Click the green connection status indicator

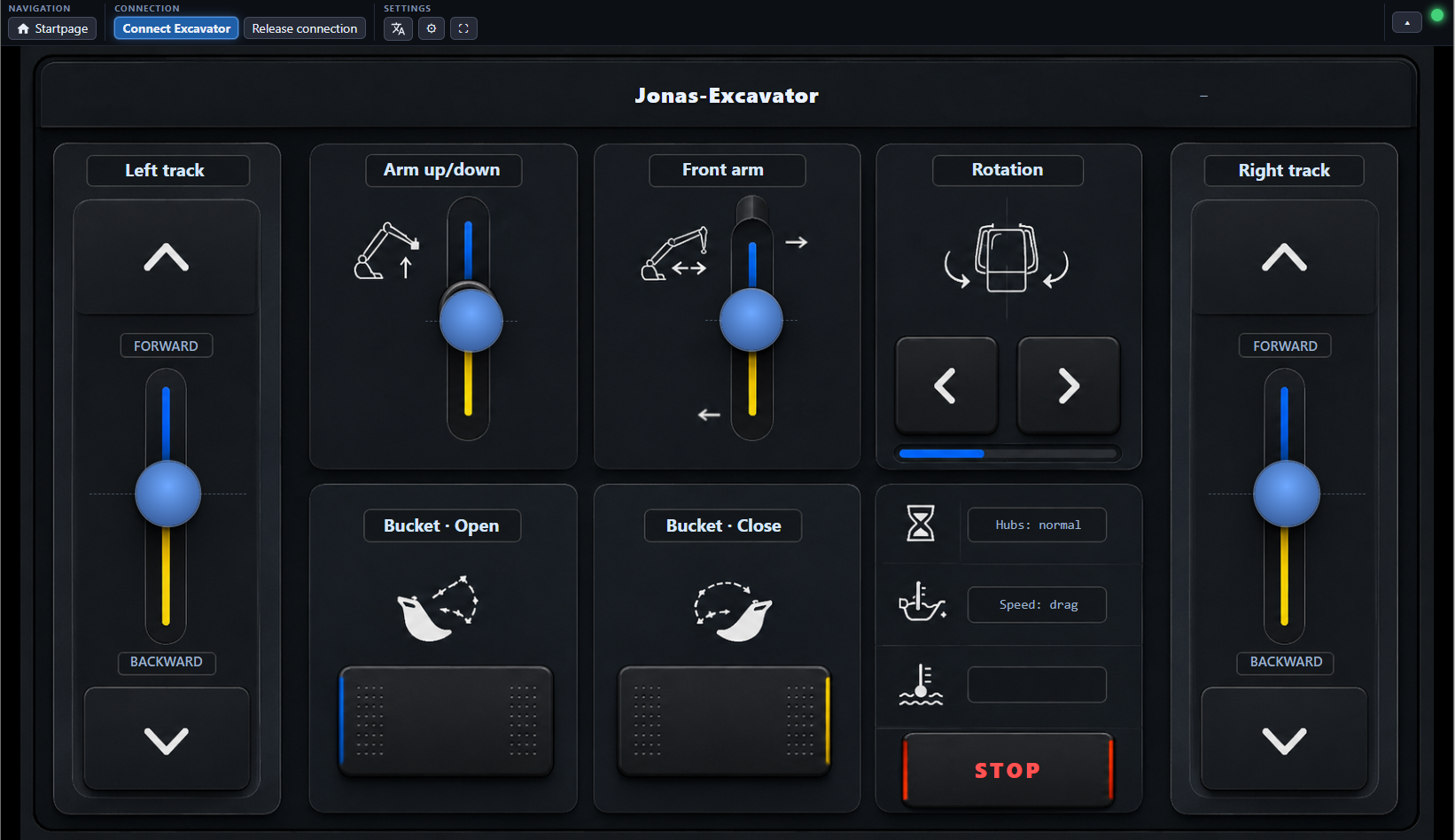coord(1437,16)
